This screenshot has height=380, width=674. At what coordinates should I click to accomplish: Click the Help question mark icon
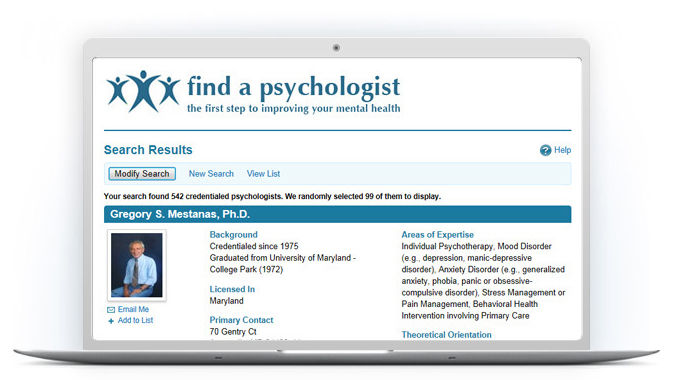[545, 150]
